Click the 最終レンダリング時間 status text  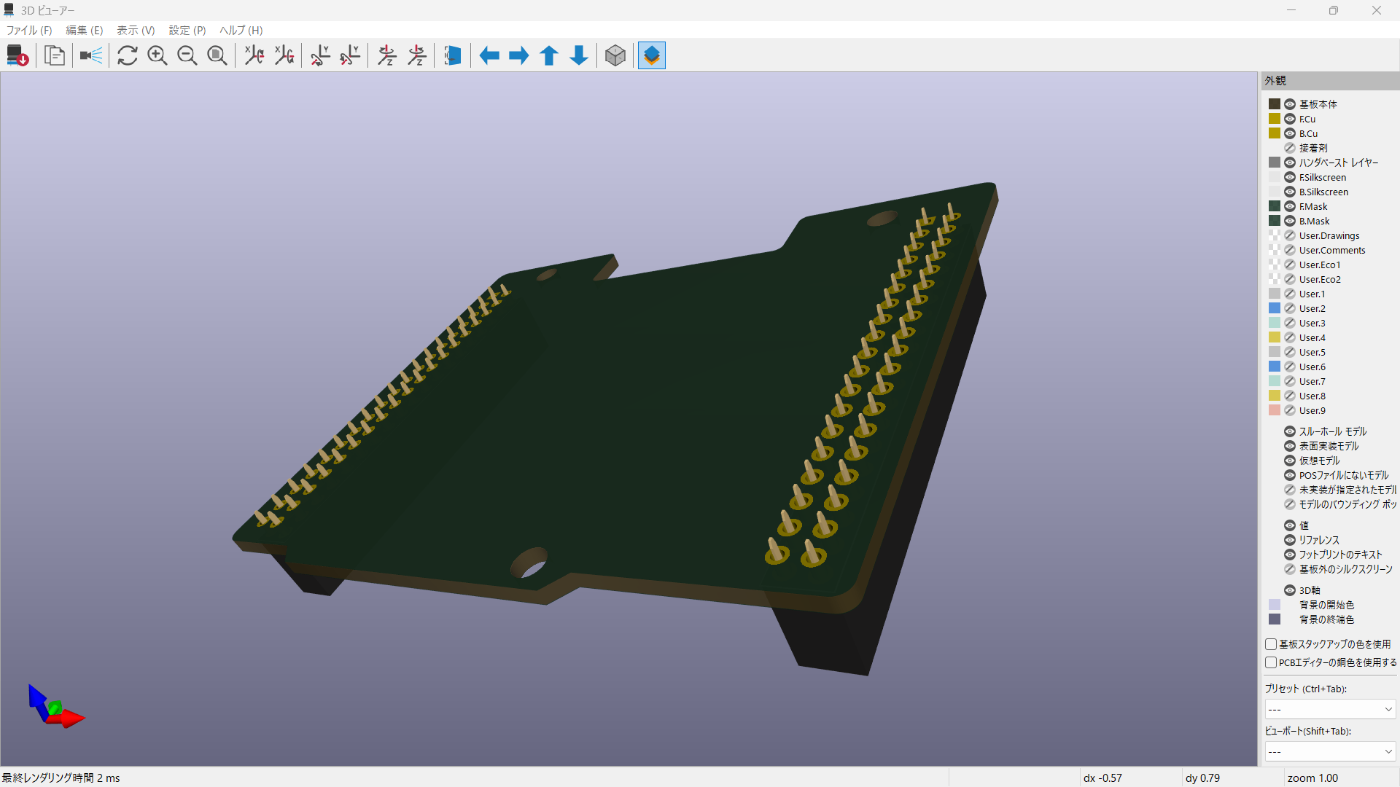[x=60, y=778]
